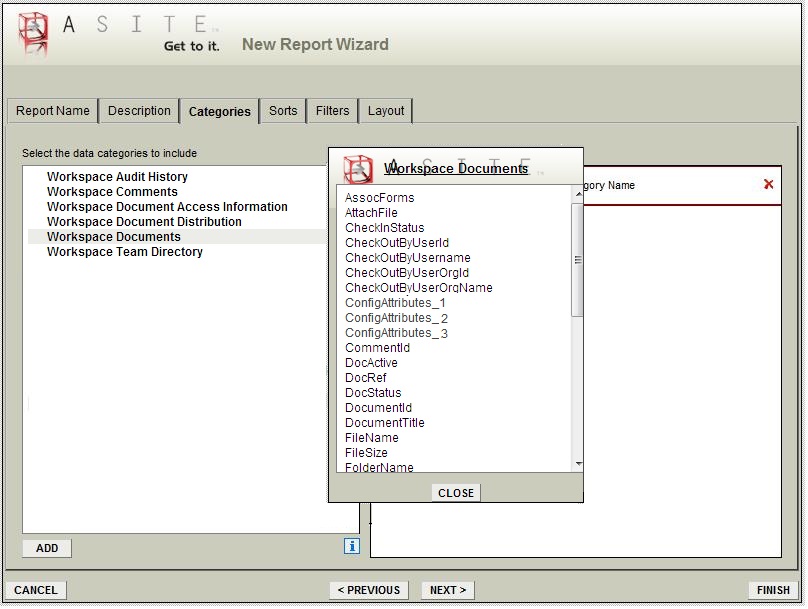Click the DocRef field
The image size is (808, 609).
(x=366, y=378)
